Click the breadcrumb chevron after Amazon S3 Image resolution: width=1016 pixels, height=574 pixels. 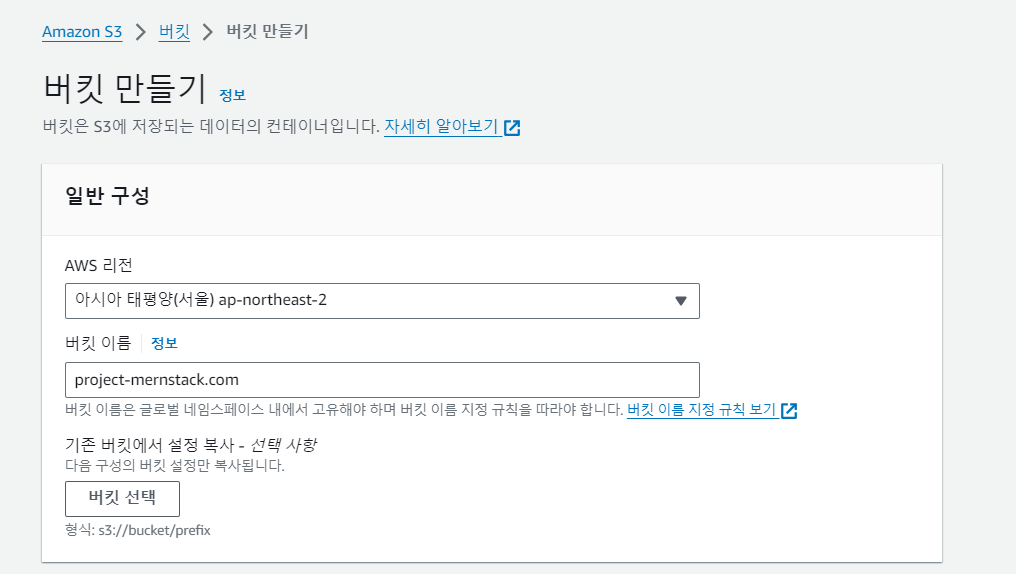[x=140, y=32]
